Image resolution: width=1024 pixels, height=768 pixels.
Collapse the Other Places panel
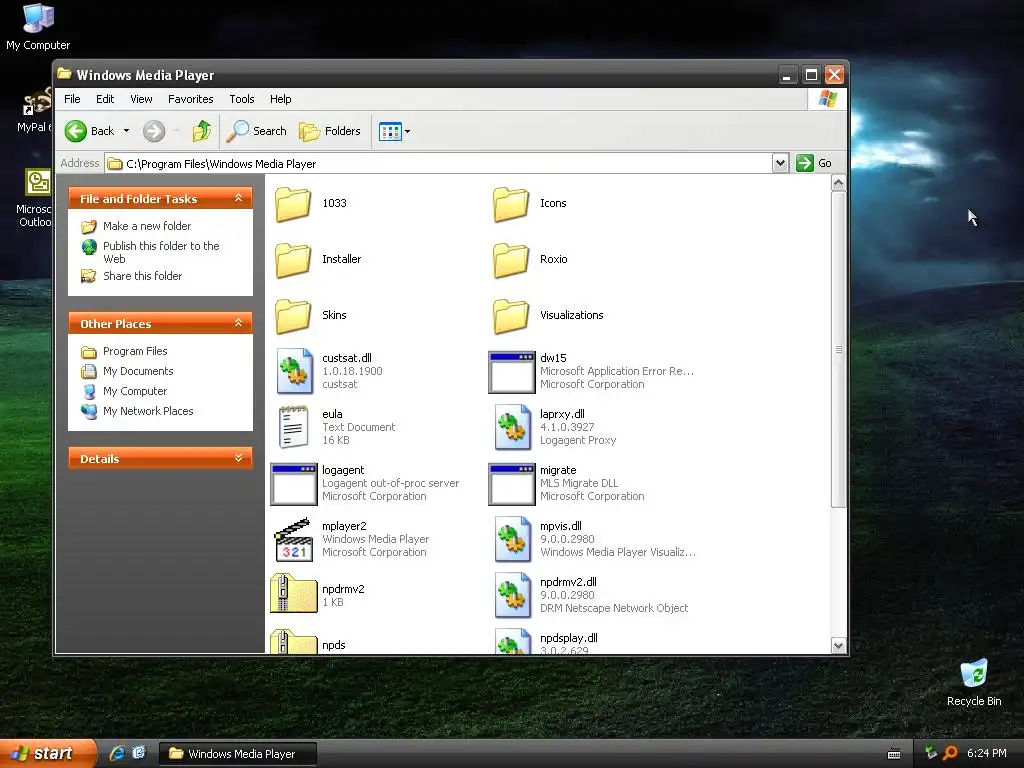pyautogui.click(x=238, y=323)
